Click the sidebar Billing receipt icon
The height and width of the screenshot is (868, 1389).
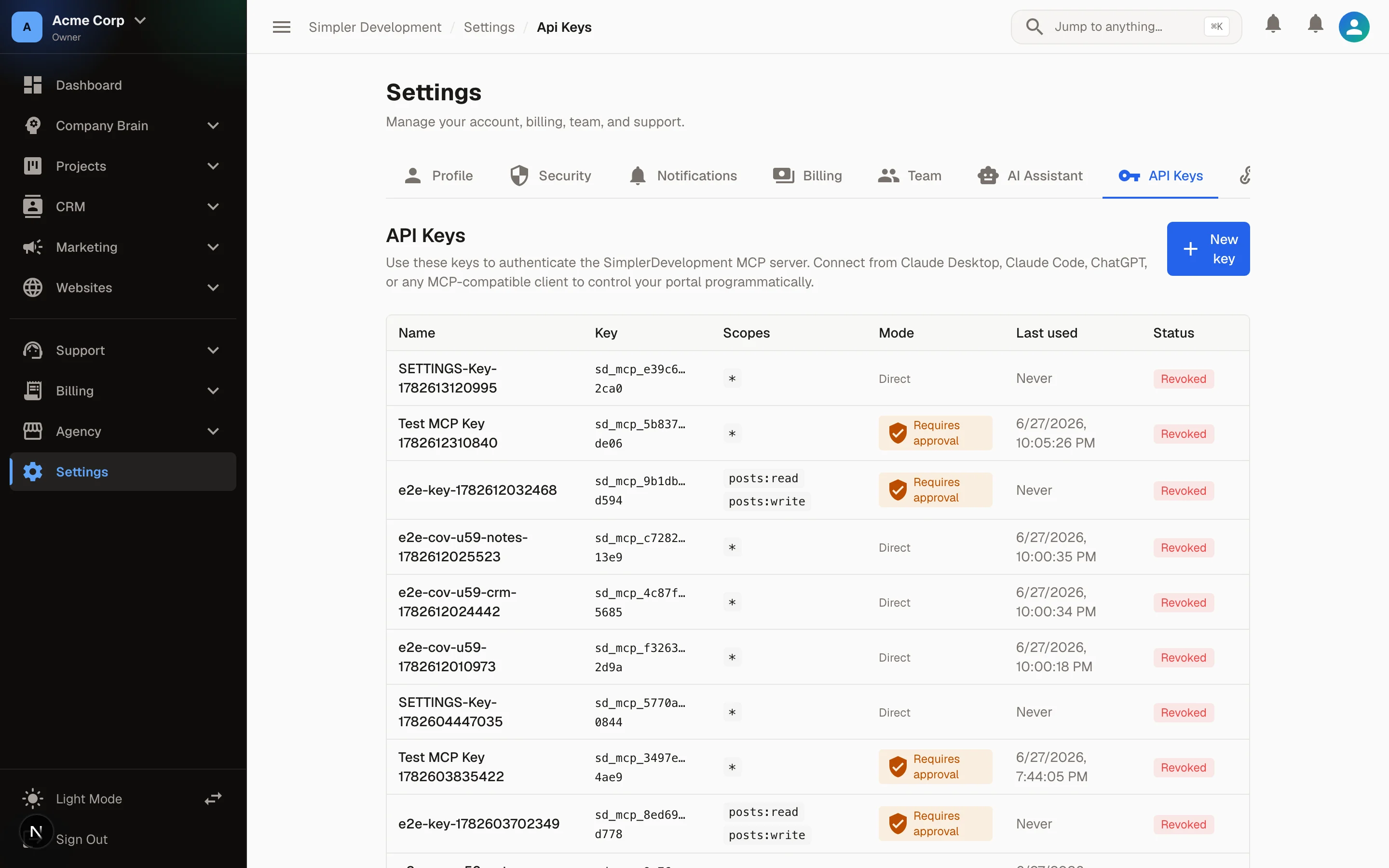click(33, 391)
